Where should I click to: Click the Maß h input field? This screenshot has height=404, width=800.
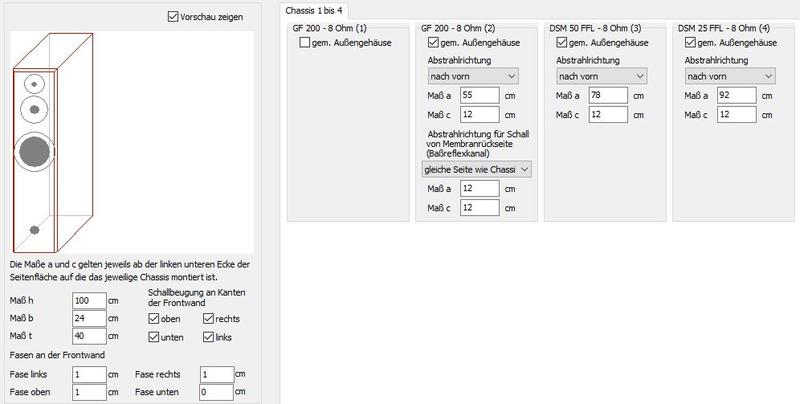[x=89, y=300]
